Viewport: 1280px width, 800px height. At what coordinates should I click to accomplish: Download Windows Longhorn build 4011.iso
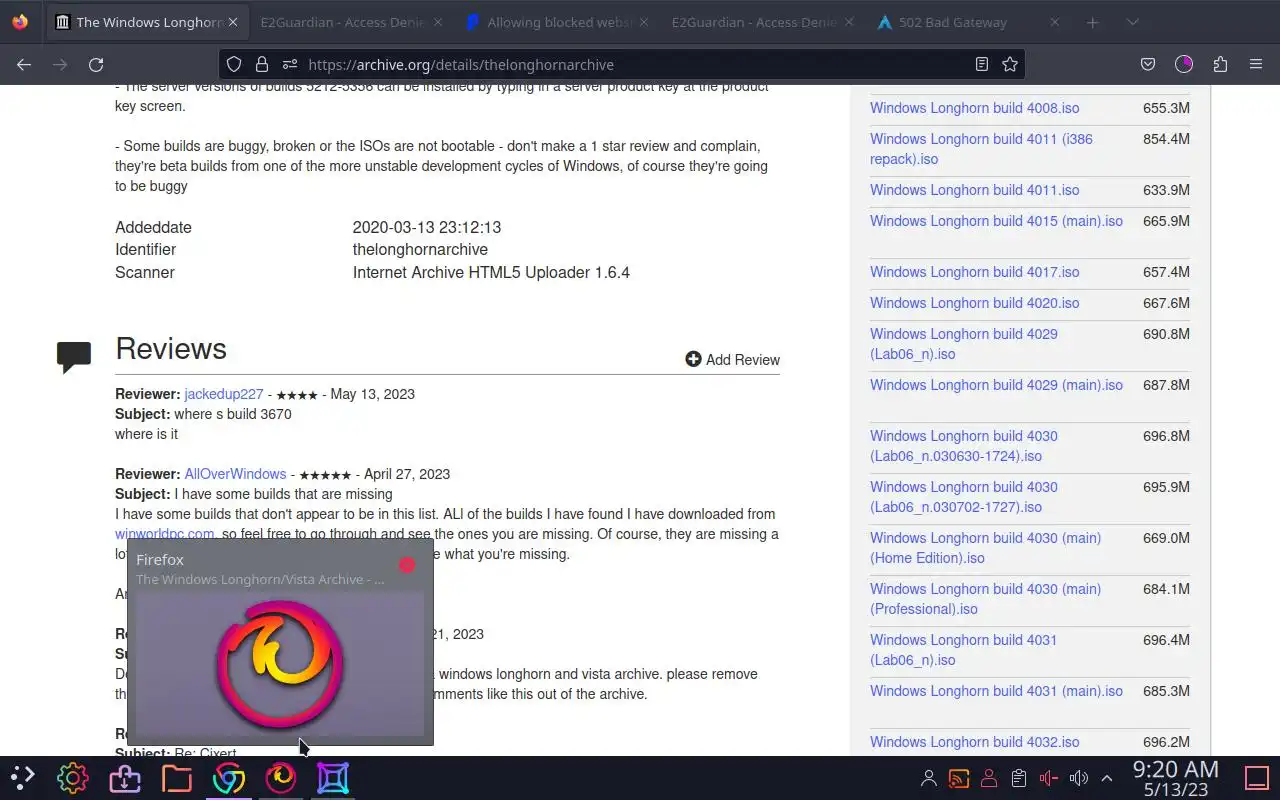click(x=975, y=190)
